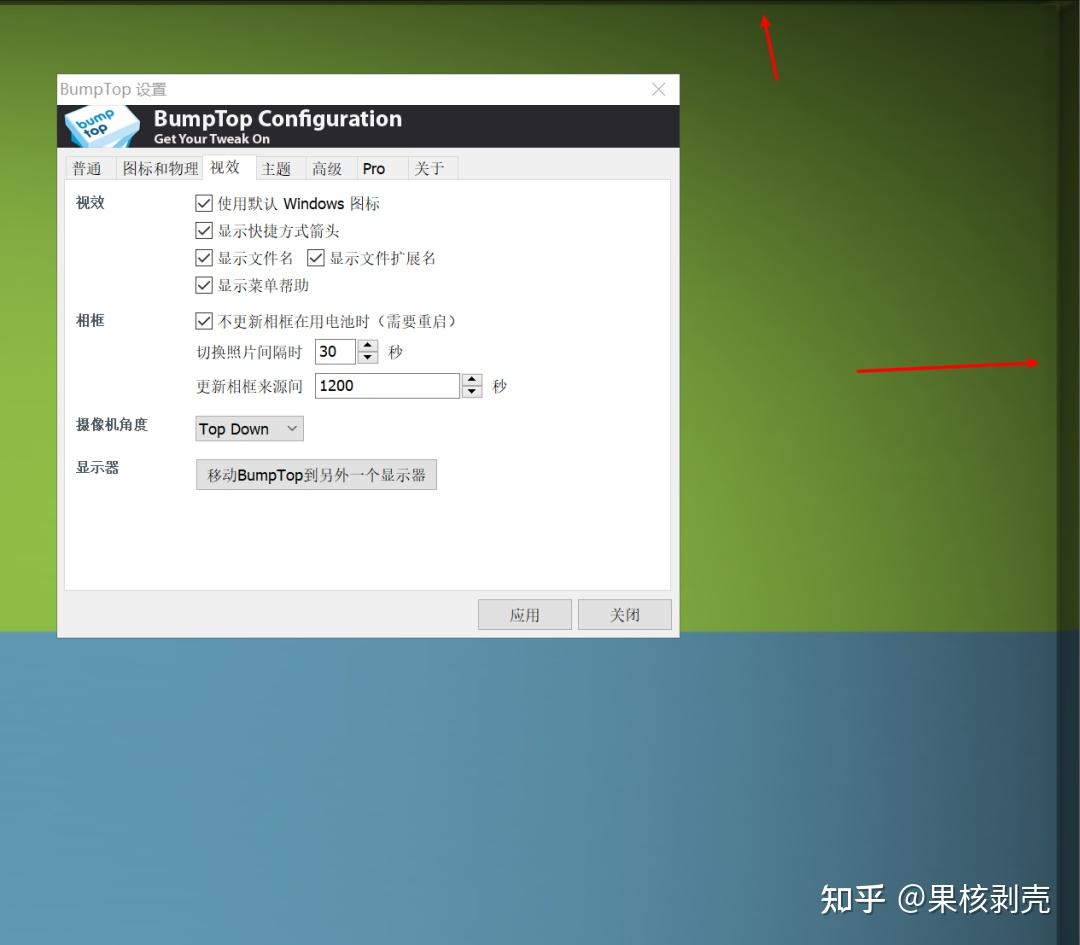Uncheck 使用默认 Windows 图标

coord(205,203)
